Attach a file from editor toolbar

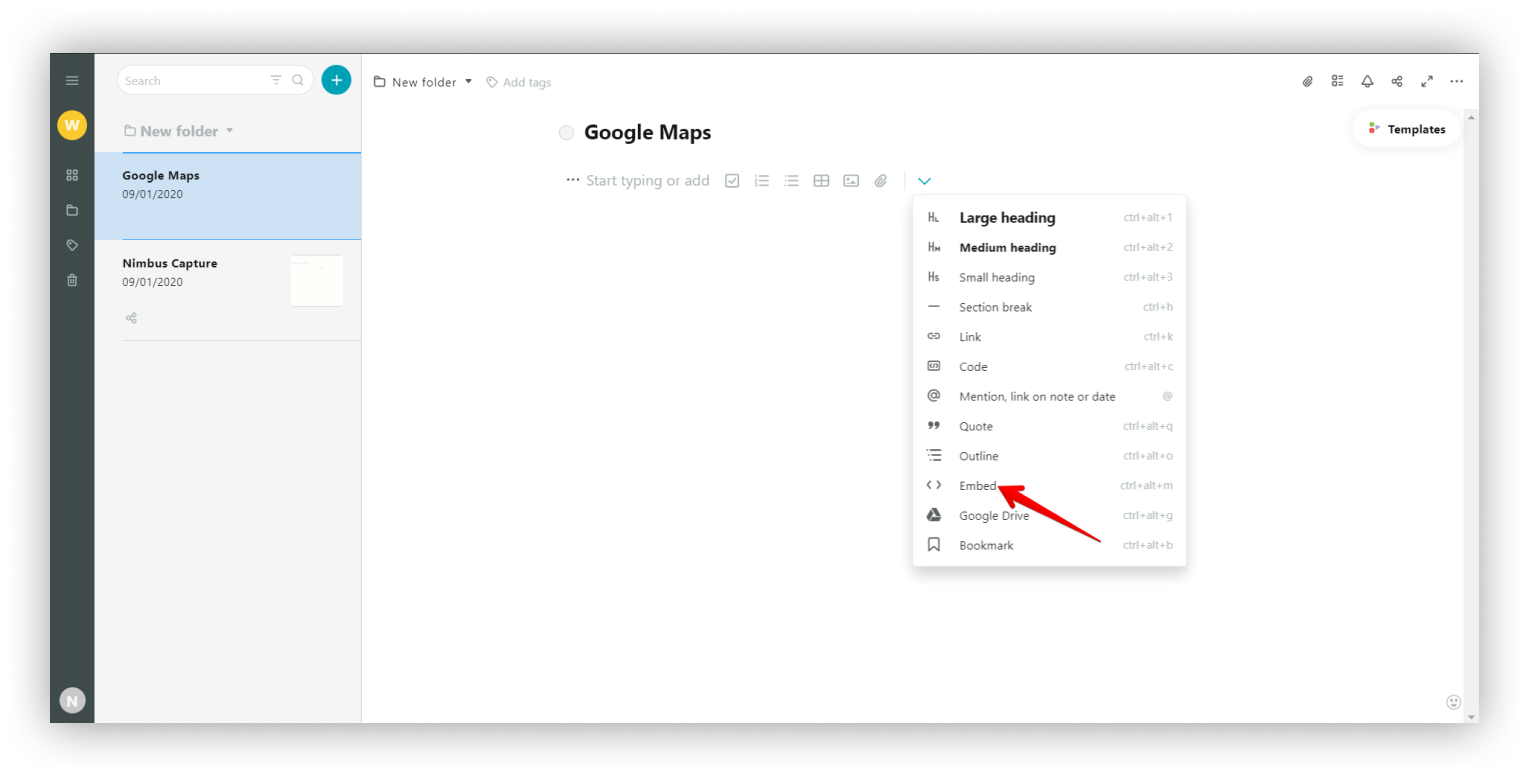pyautogui.click(x=881, y=181)
